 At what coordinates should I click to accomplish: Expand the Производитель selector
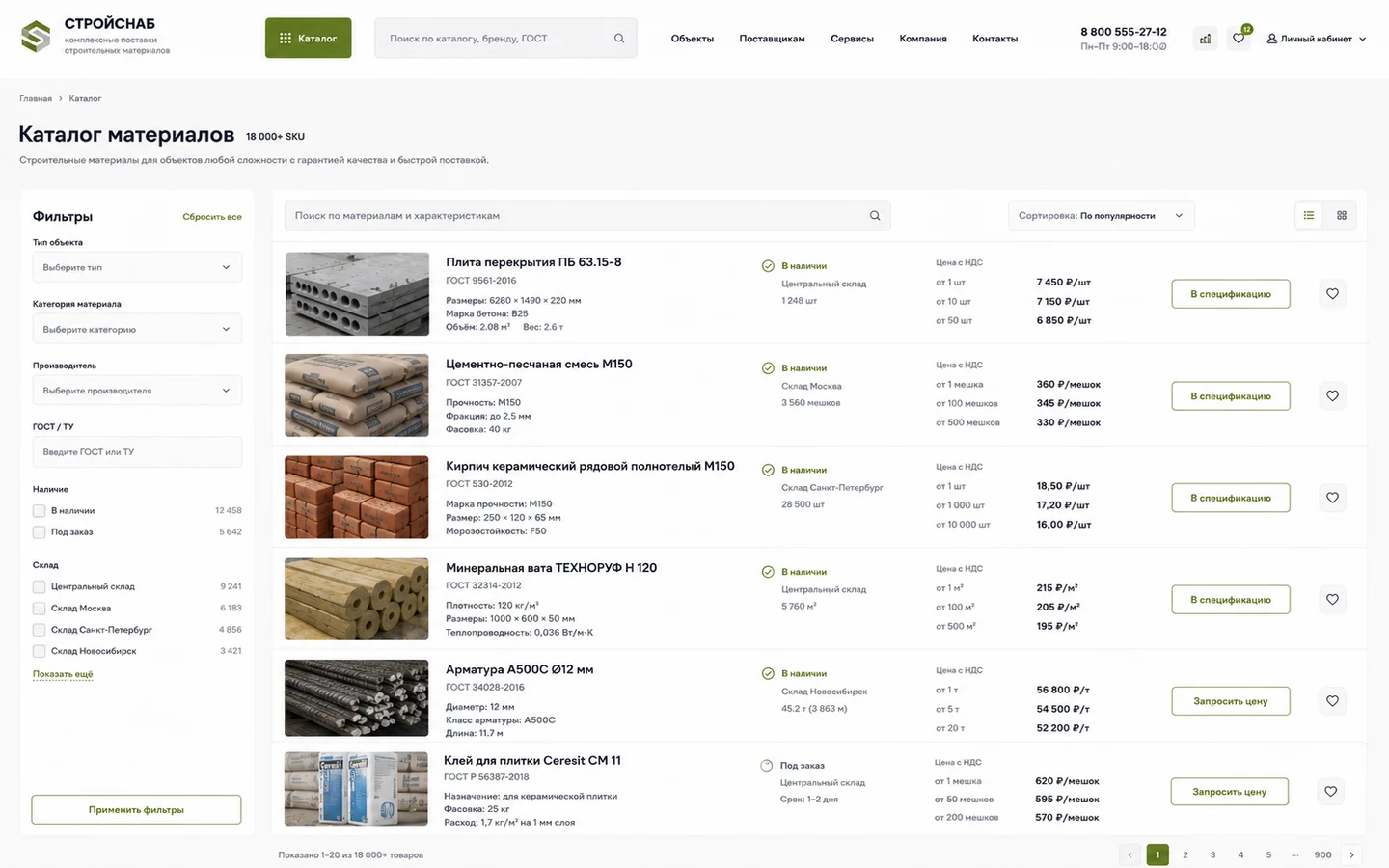click(x=137, y=391)
